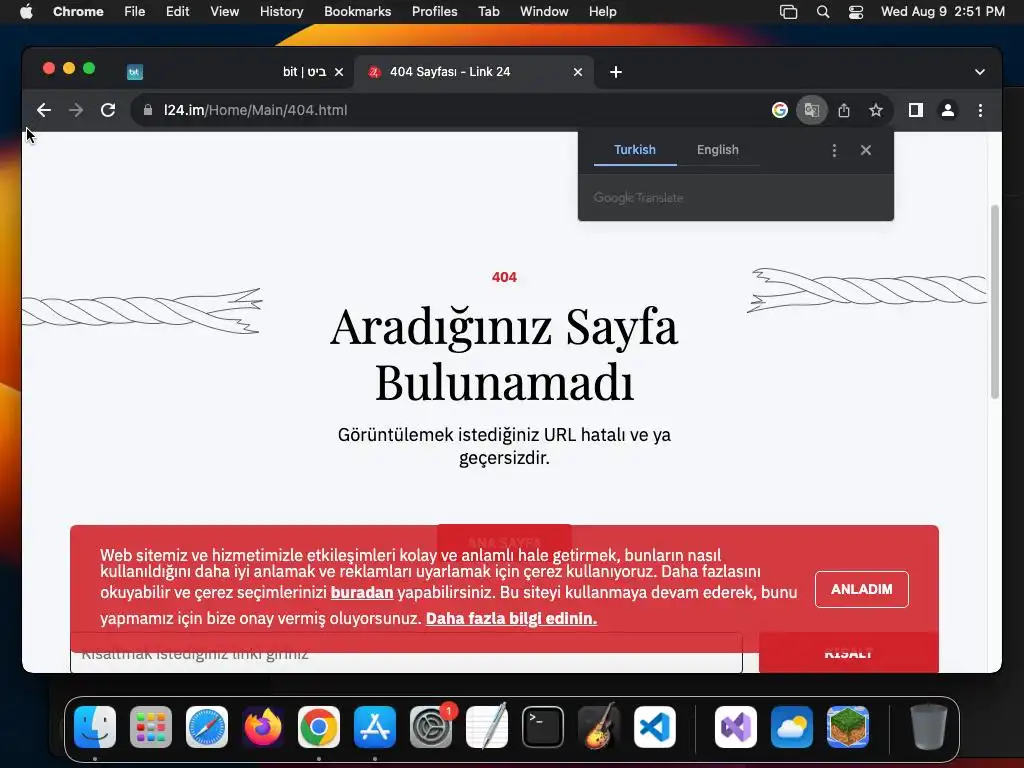Open the Bookmarks menu
Screen dimensions: 1024x768
[357, 12]
